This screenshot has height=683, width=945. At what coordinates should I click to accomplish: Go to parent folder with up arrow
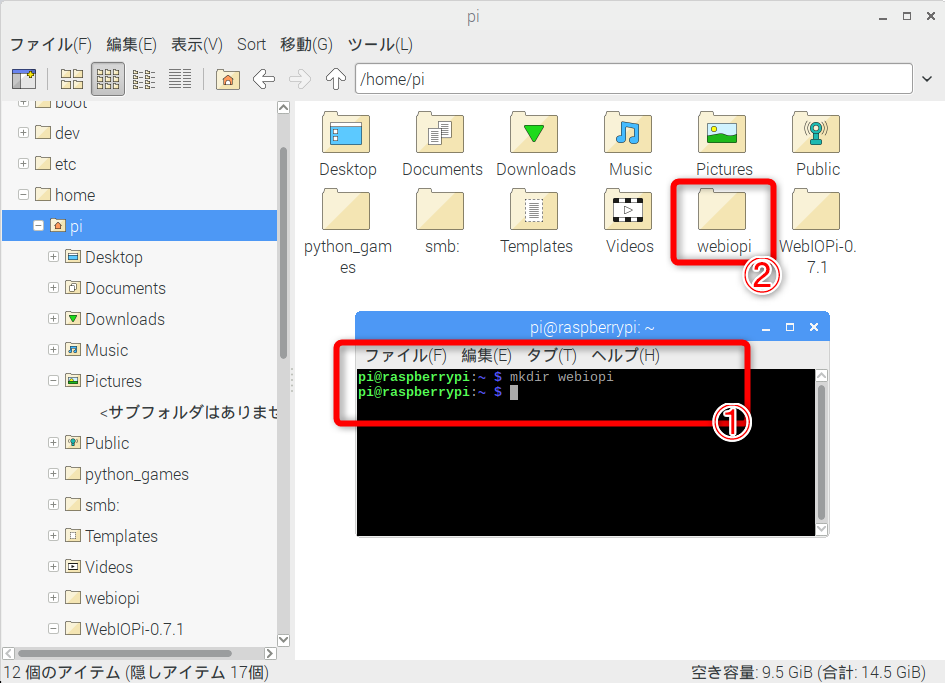[336, 79]
